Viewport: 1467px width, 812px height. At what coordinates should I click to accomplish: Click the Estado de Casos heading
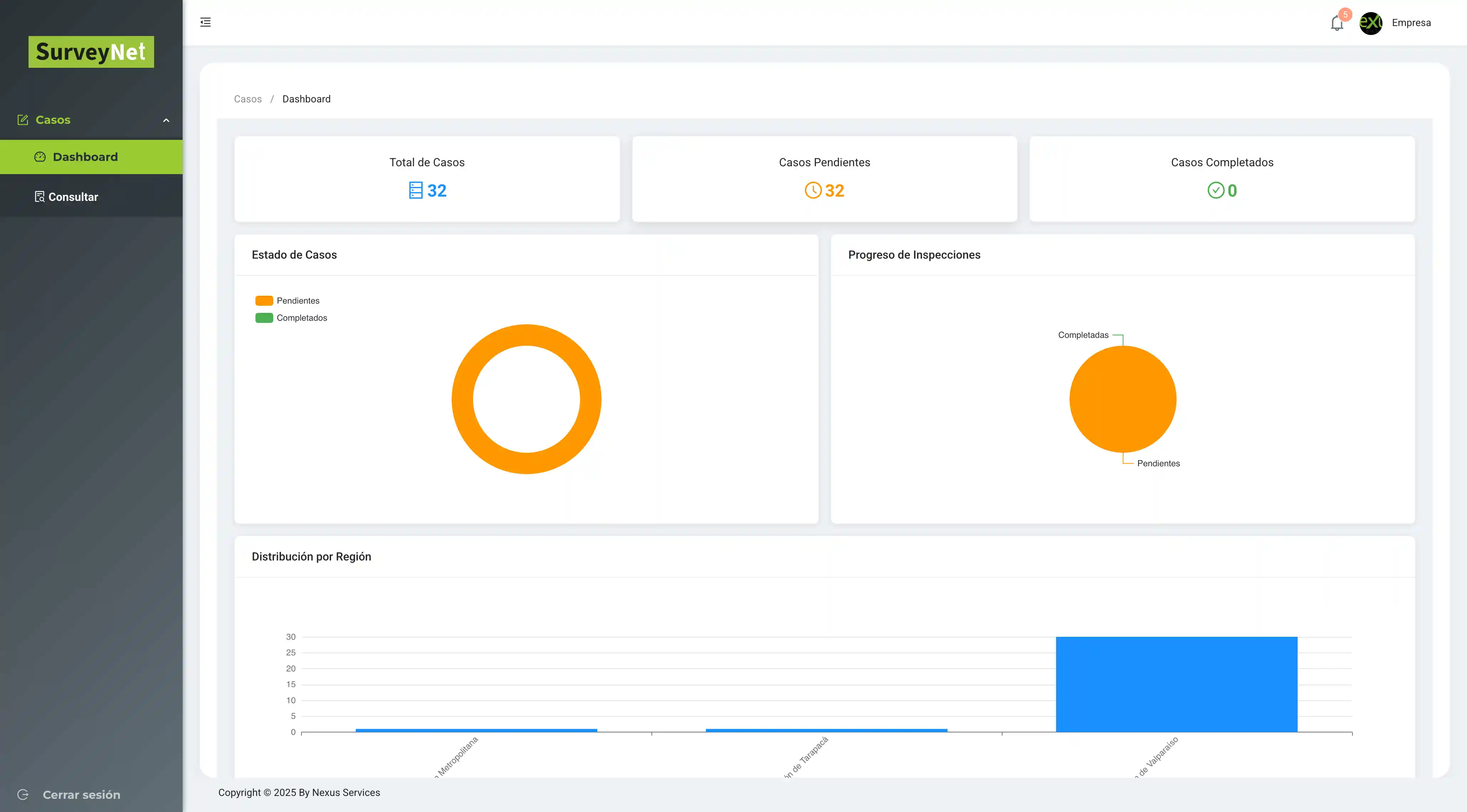pos(294,255)
